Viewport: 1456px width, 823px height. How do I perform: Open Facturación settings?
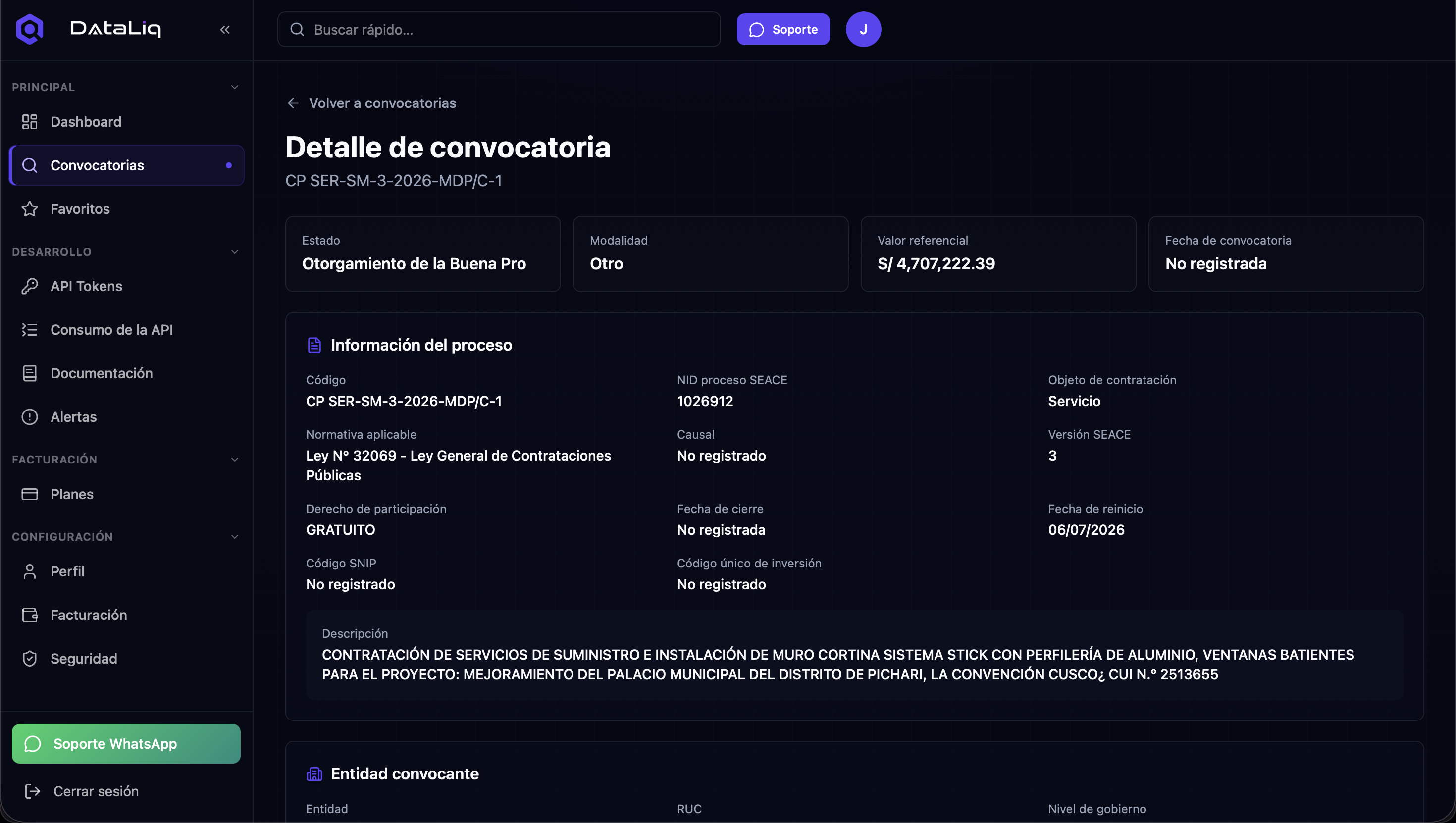pos(127,615)
